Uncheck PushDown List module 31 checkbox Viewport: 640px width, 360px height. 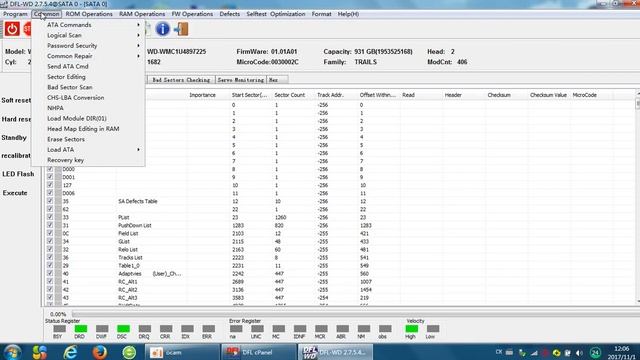(x=50, y=225)
